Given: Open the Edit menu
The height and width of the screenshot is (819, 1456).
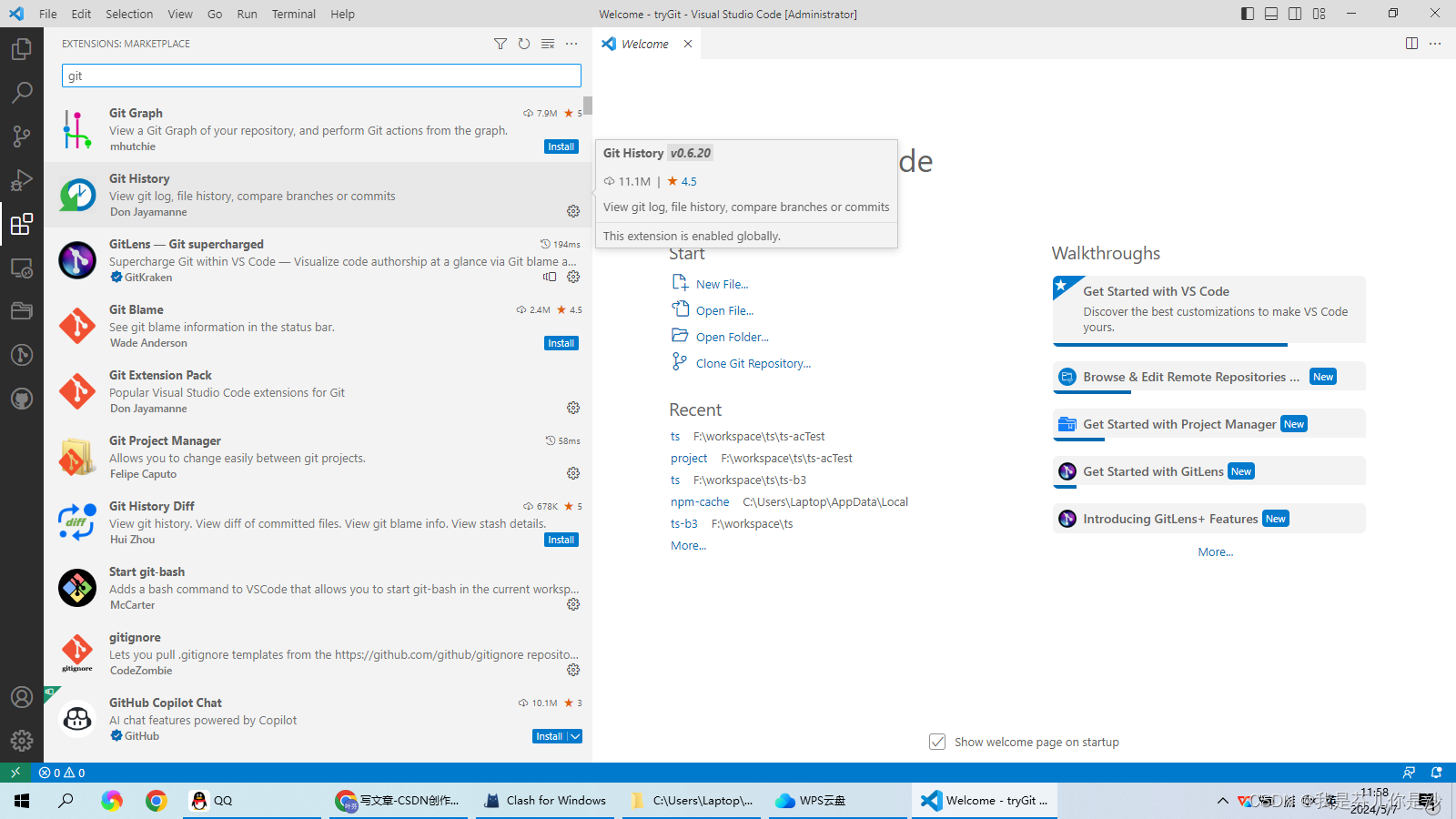Looking at the screenshot, I should [81, 14].
